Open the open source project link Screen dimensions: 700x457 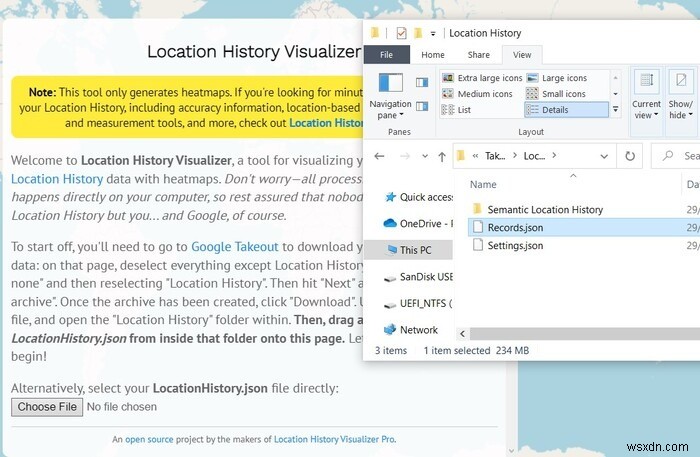coord(149,440)
